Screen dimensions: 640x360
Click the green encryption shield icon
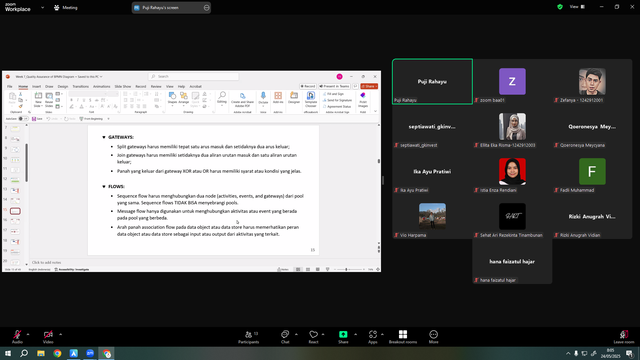tap(560, 7)
